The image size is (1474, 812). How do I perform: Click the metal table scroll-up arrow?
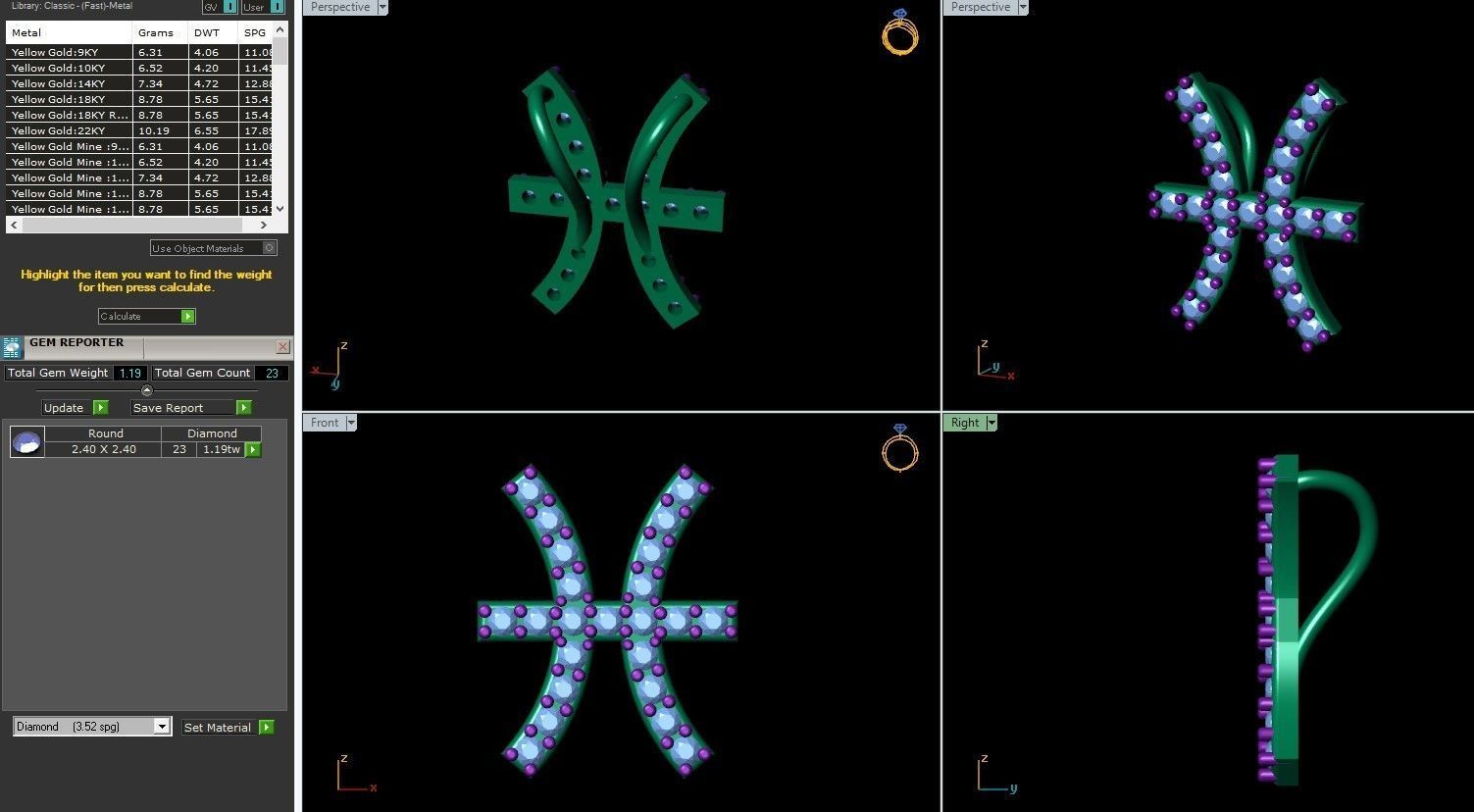click(x=280, y=29)
